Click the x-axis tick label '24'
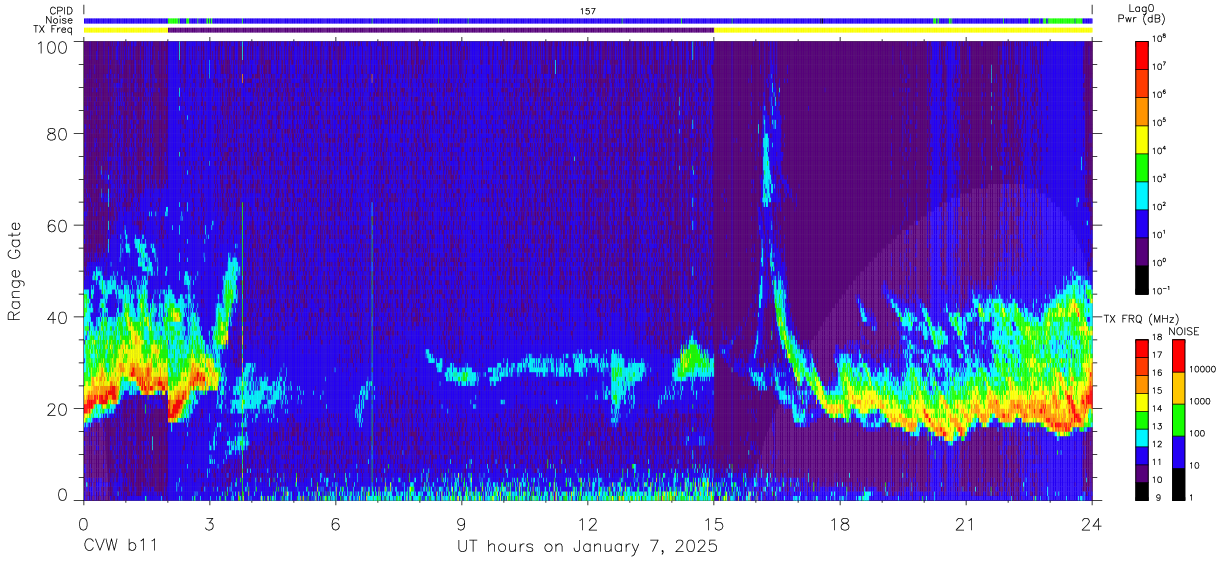This screenshot has height=567, width=1228. (x=1091, y=523)
